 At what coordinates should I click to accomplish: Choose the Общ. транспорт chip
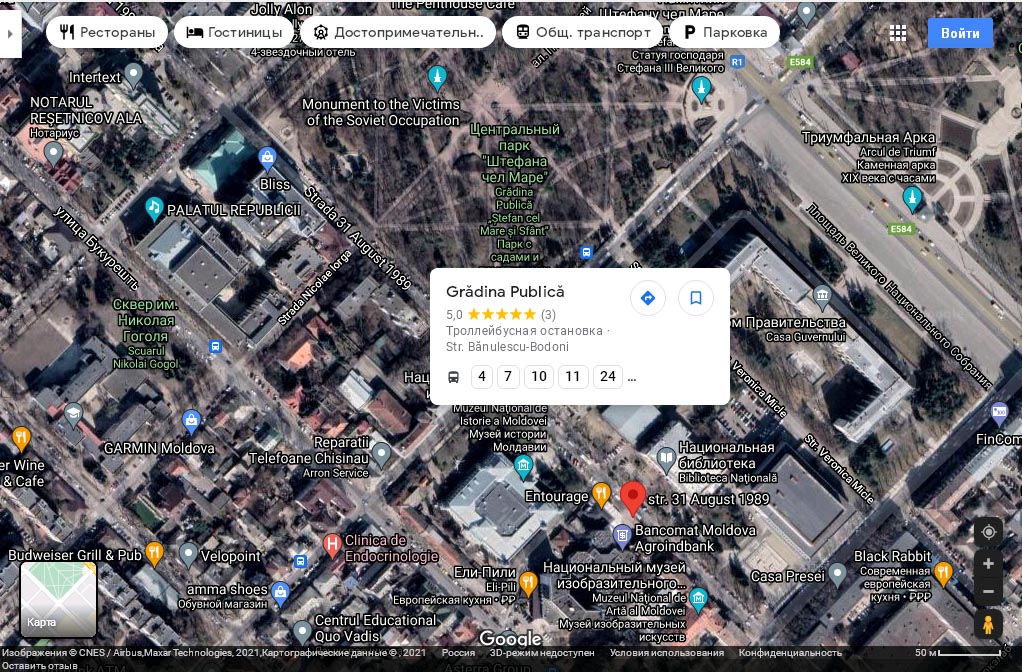point(583,32)
